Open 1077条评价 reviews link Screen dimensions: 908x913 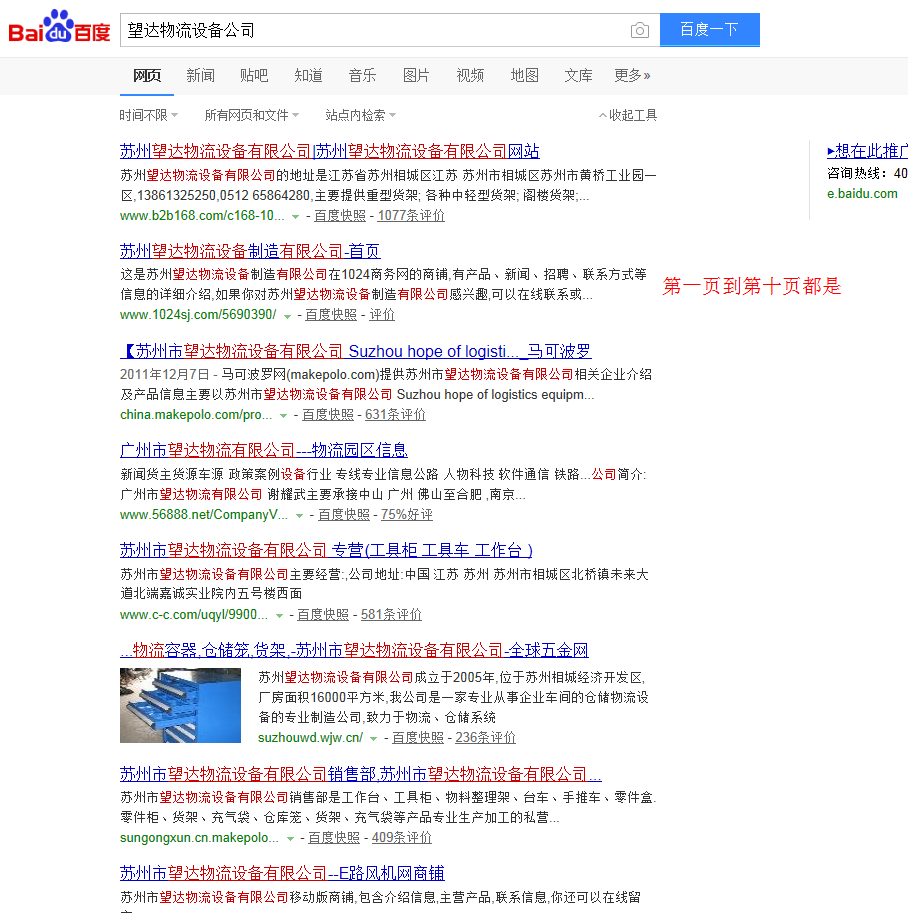pos(411,215)
